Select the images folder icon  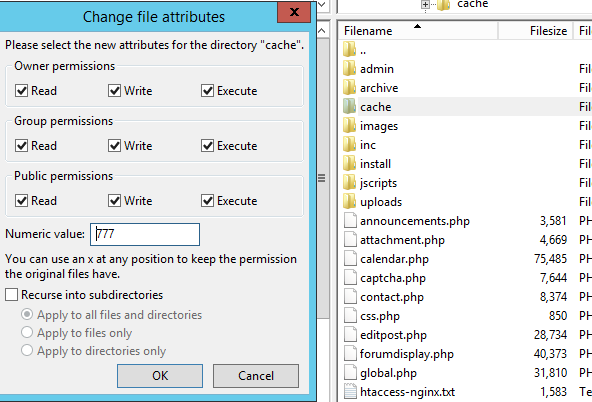coord(349,126)
